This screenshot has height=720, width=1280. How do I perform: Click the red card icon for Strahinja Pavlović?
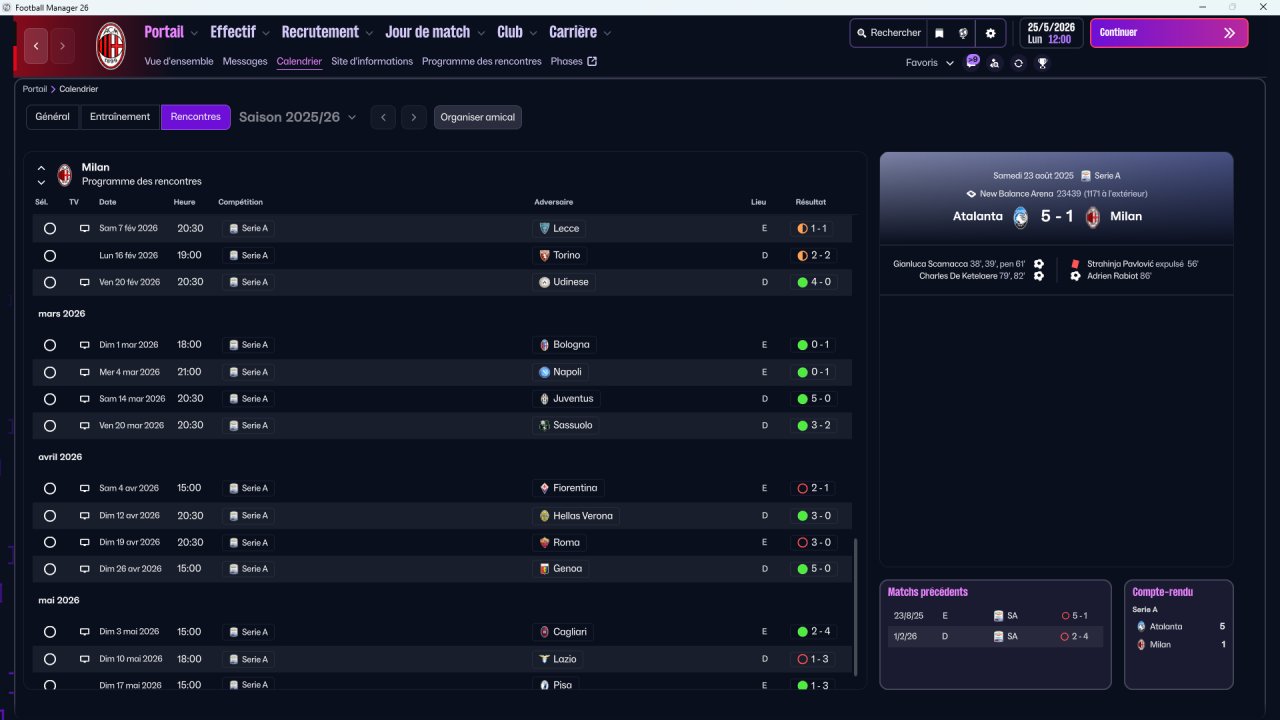point(1076,265)
